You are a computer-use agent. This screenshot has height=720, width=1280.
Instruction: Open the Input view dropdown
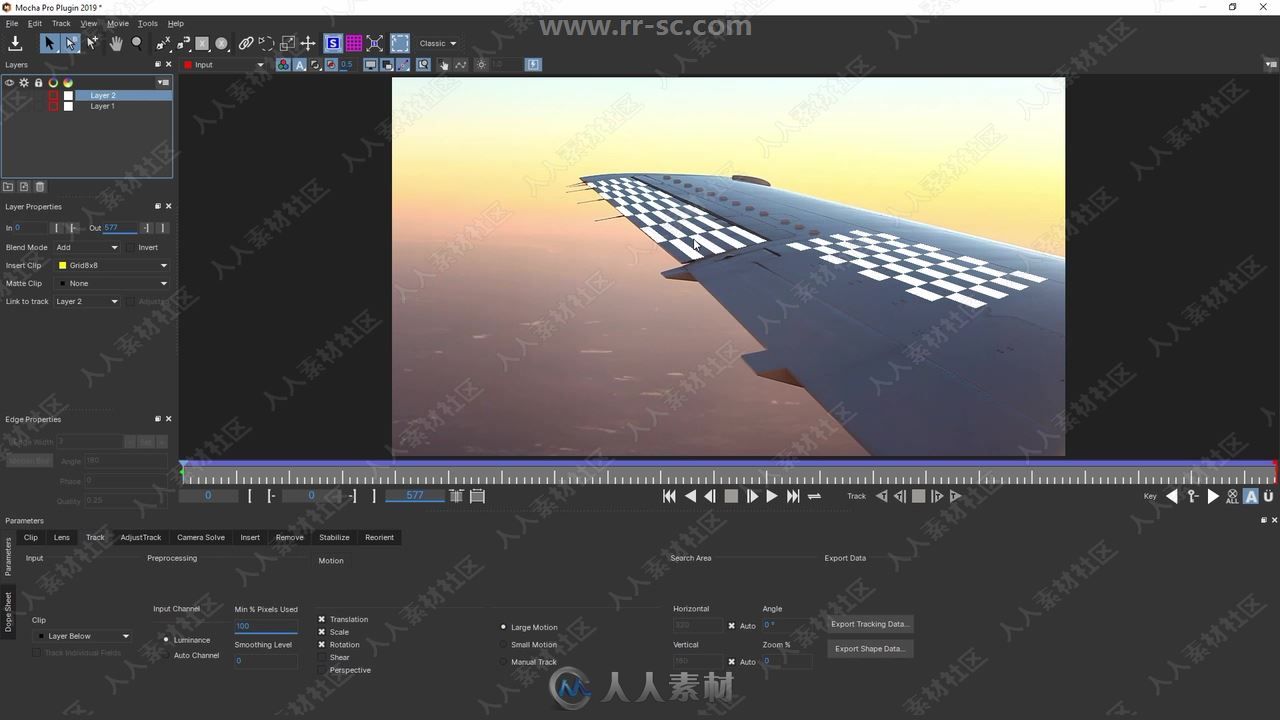[x=224, y=65]
